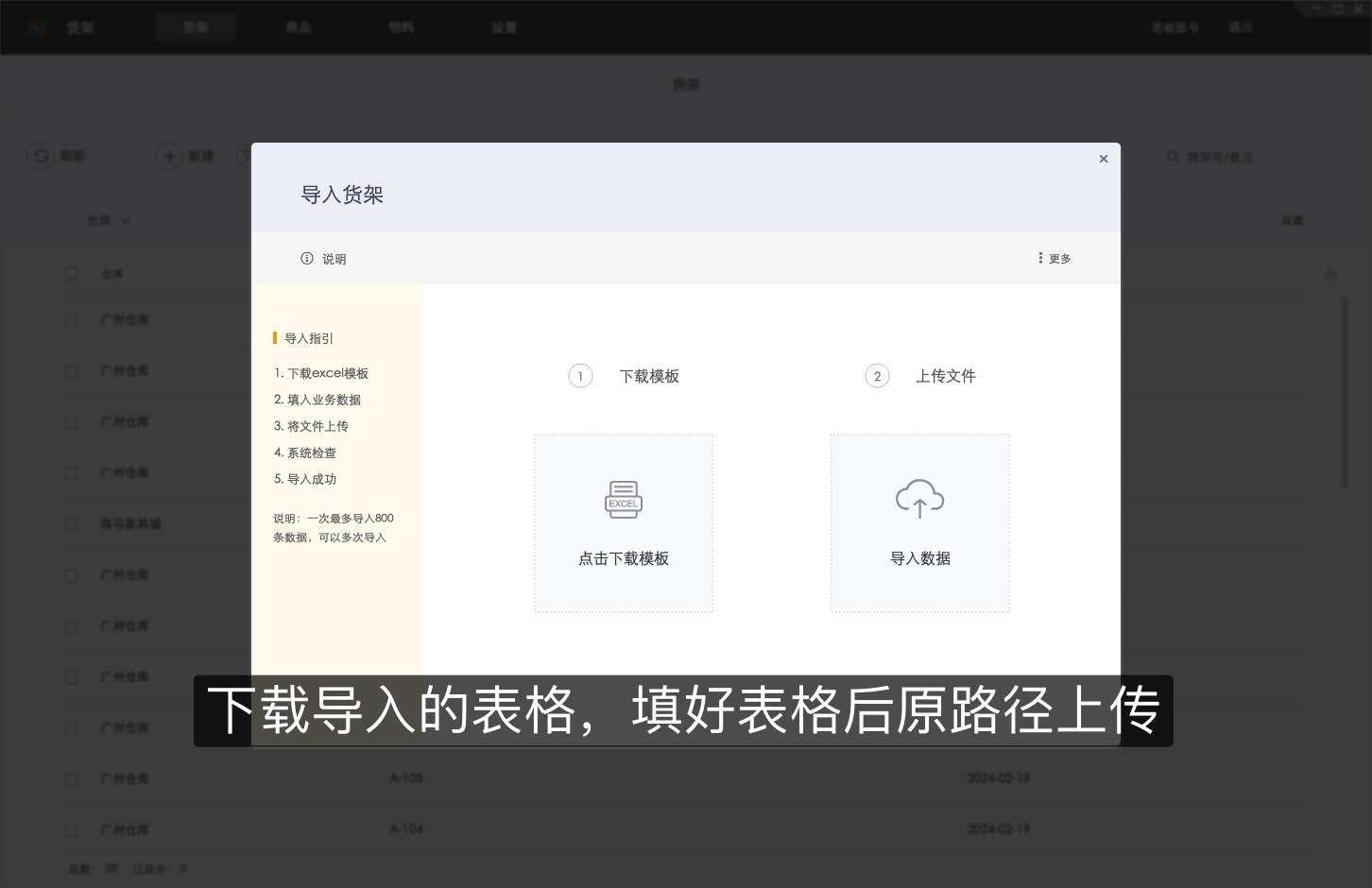This screenshot has width=1372, height=888.
Task: Click the 退出 logout link
Action: [1241, 27]
